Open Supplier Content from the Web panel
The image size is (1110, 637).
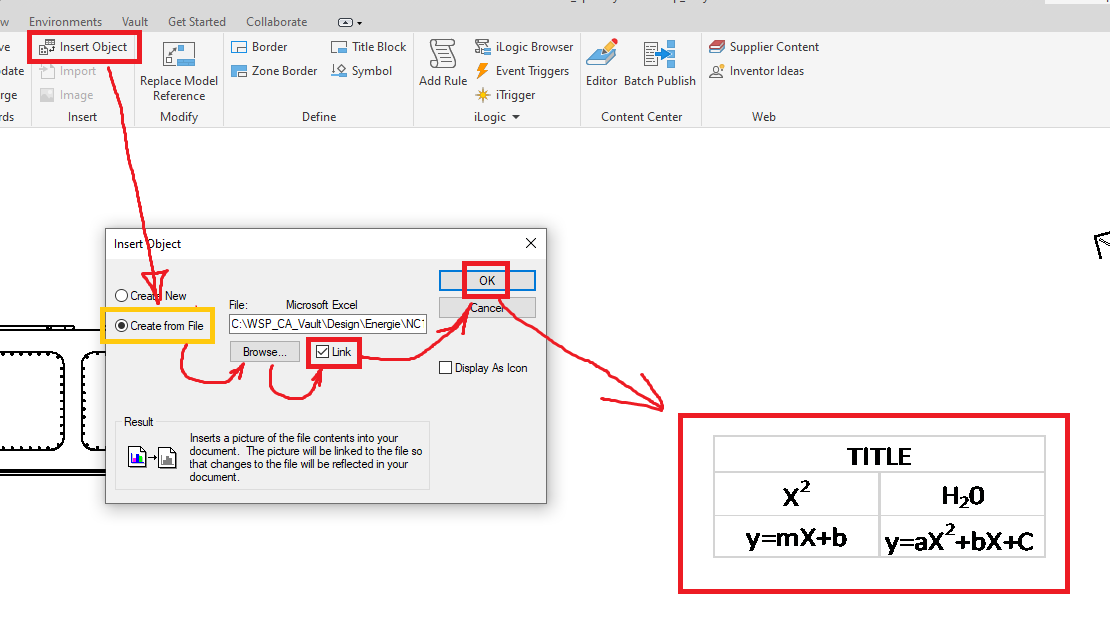pyautogui.click(x=764, y=46)
